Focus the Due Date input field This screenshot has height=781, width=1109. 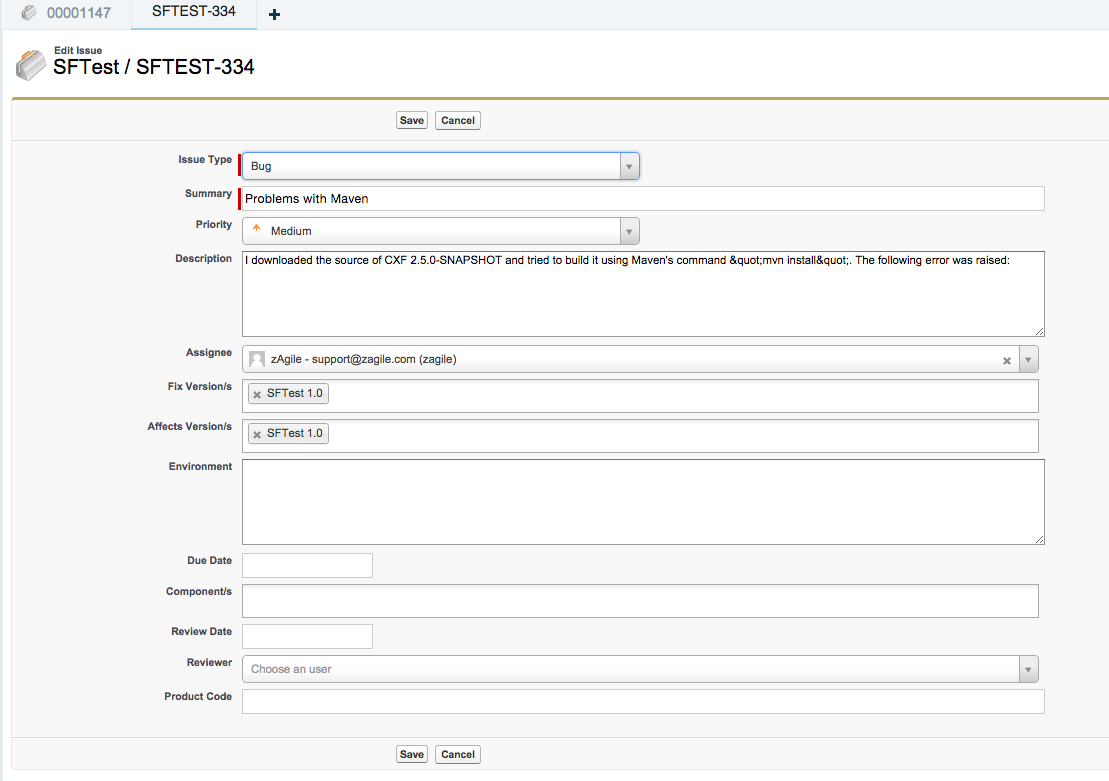(308, 565)
